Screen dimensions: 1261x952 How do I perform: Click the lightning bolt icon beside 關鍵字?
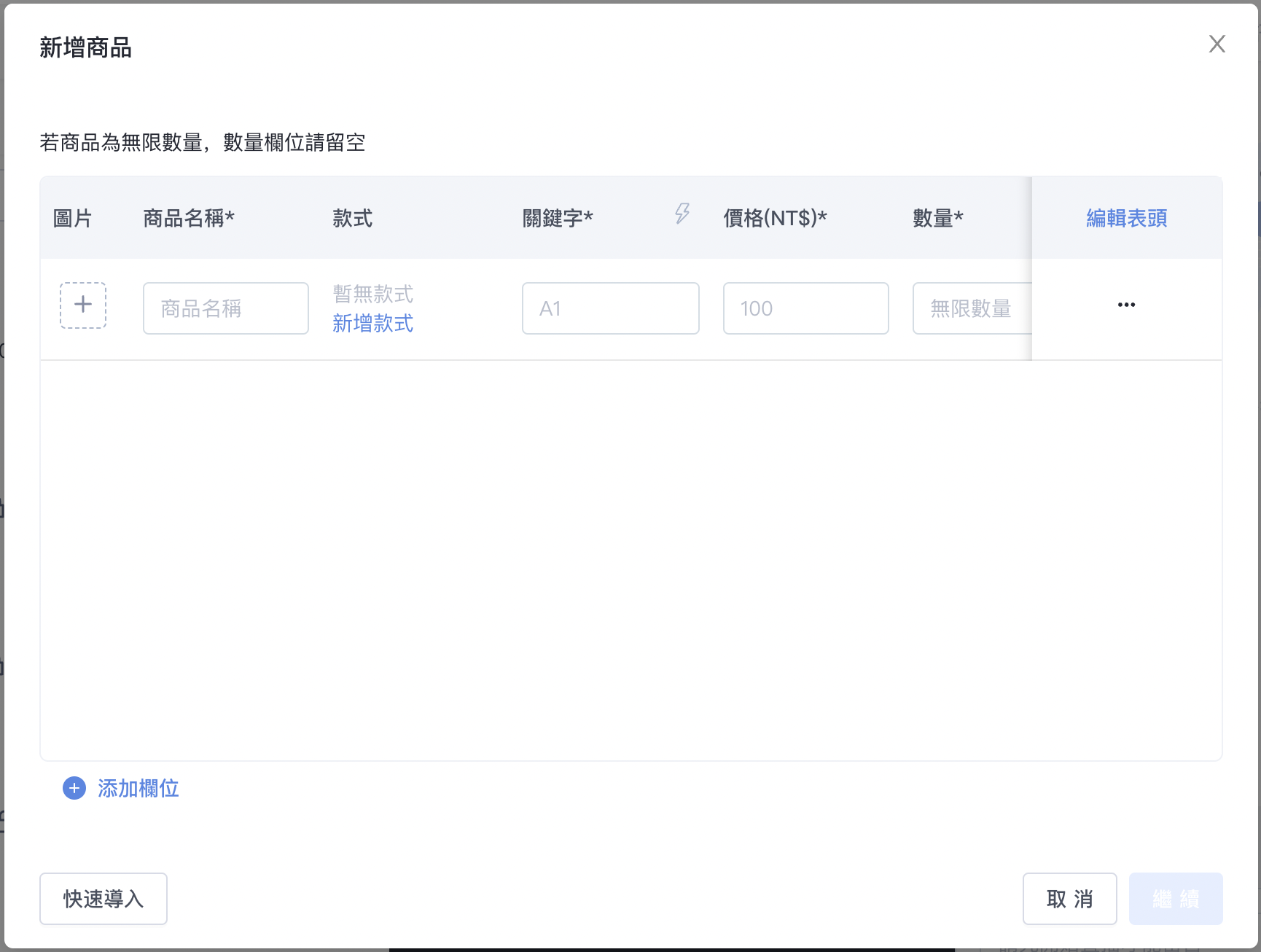[x=682, y=214]
